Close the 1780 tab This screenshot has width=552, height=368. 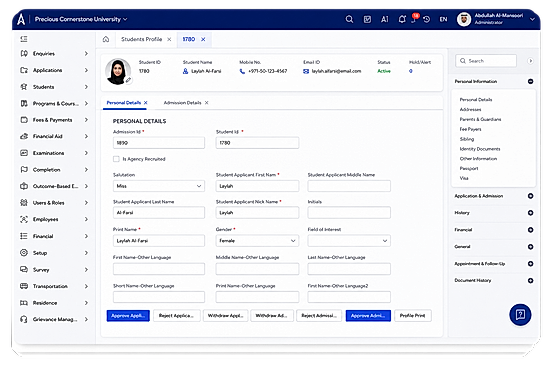pos(203,39)
